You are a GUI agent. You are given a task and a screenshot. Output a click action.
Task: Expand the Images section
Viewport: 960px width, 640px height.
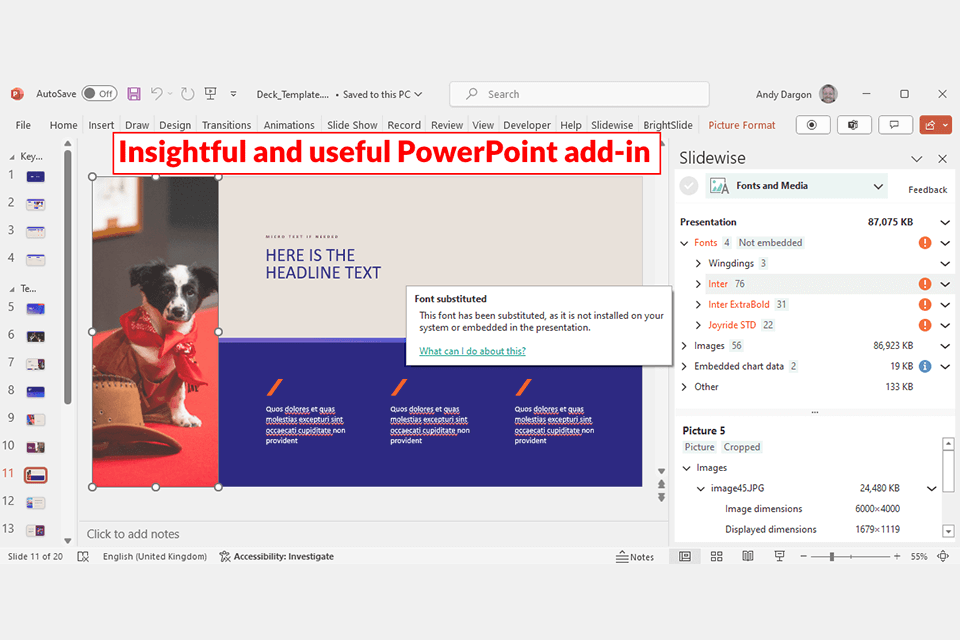(684, 346)
